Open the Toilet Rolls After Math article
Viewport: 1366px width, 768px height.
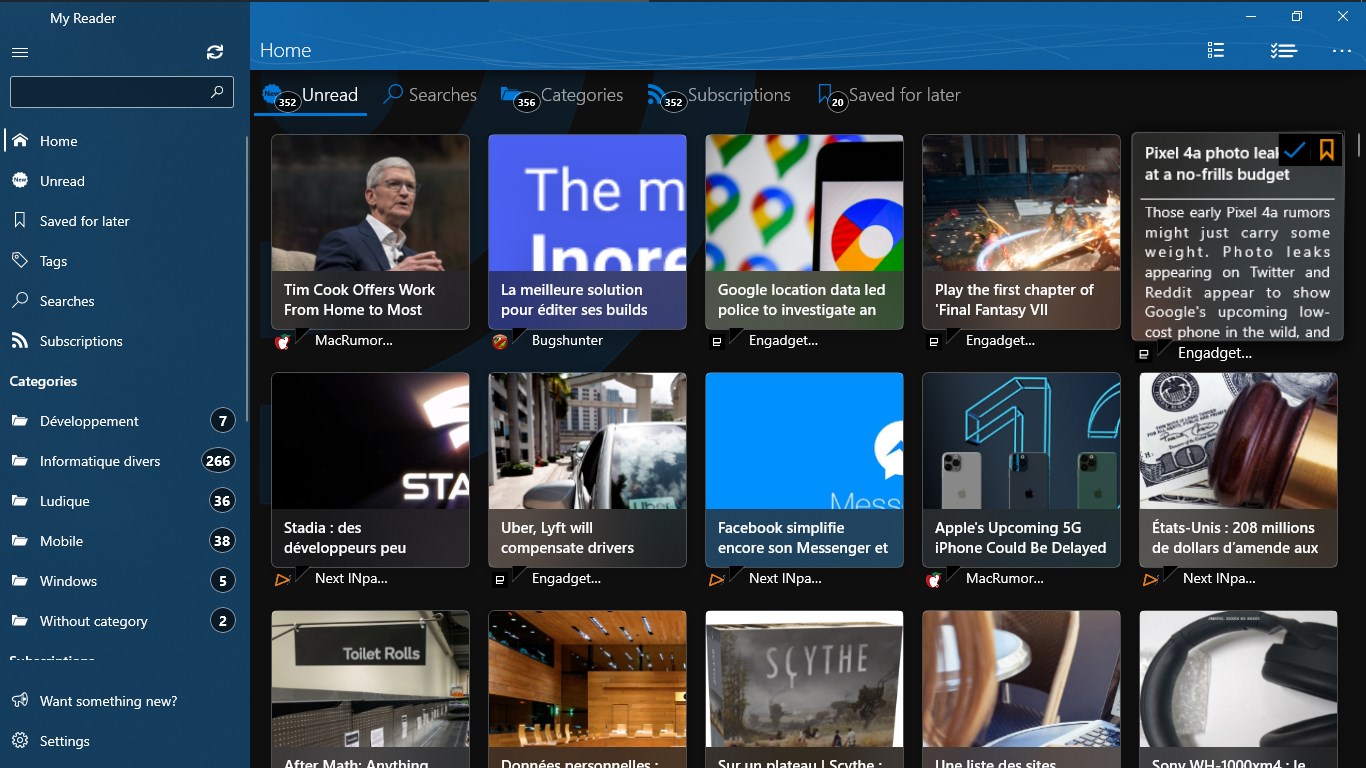point(370,689)
